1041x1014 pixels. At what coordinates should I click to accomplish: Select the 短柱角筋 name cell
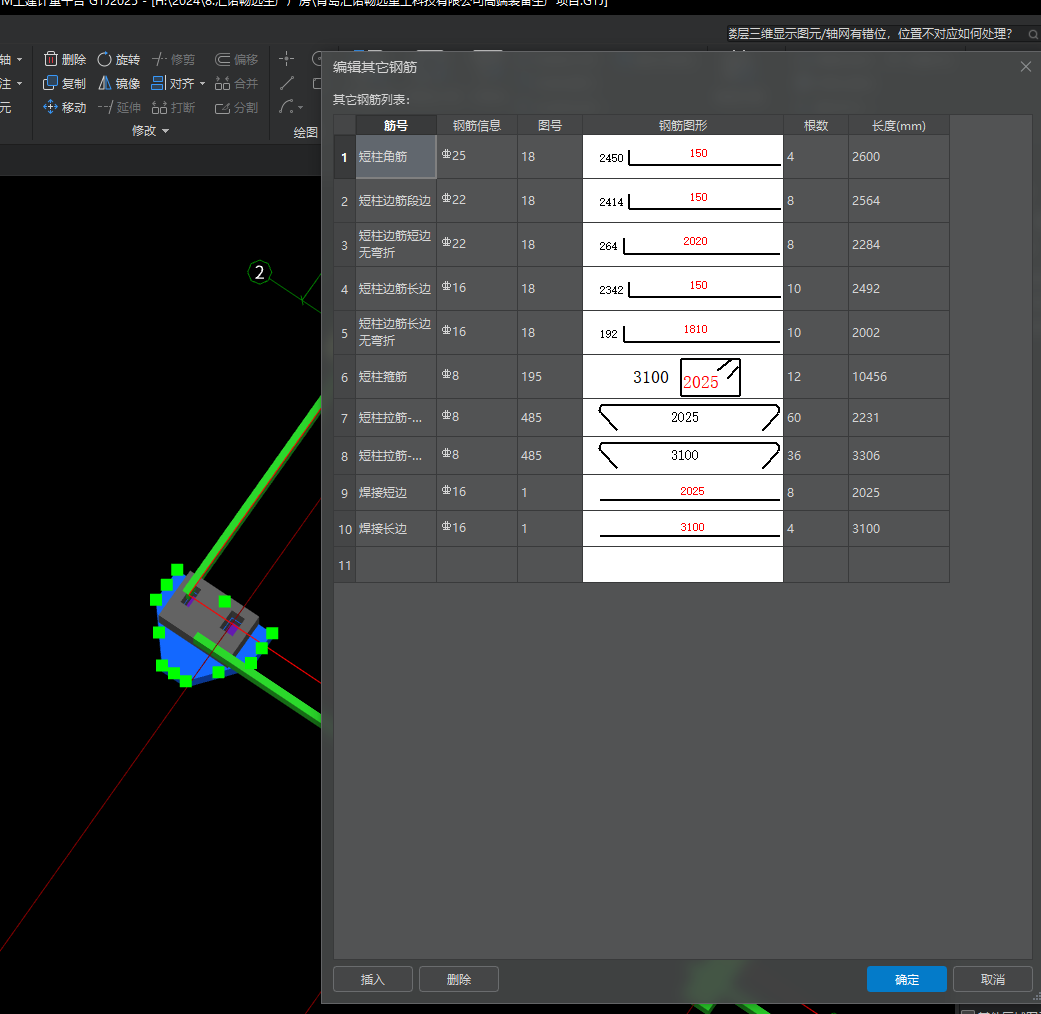point(396,157)
